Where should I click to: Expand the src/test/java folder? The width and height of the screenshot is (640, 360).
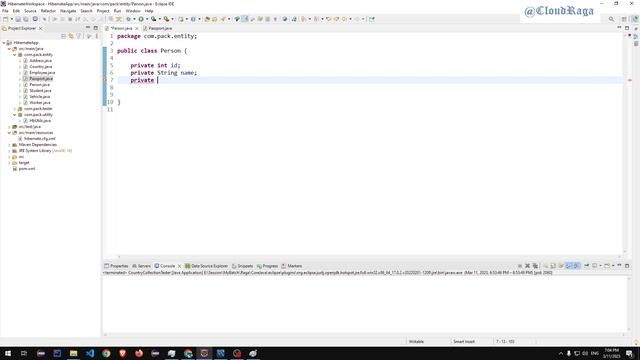point(9,127)
